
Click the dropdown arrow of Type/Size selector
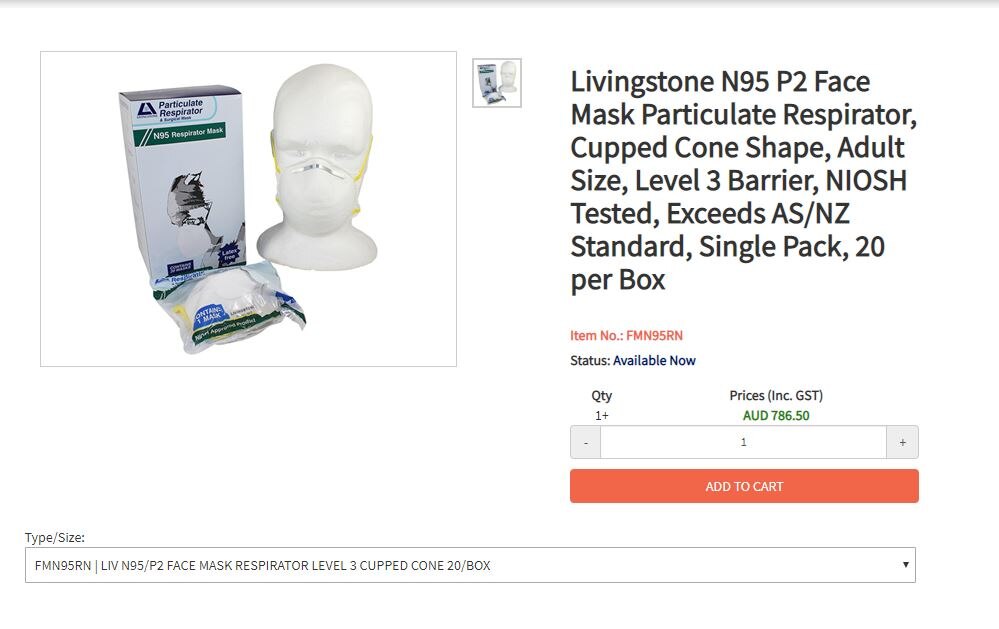pos(905,565)
